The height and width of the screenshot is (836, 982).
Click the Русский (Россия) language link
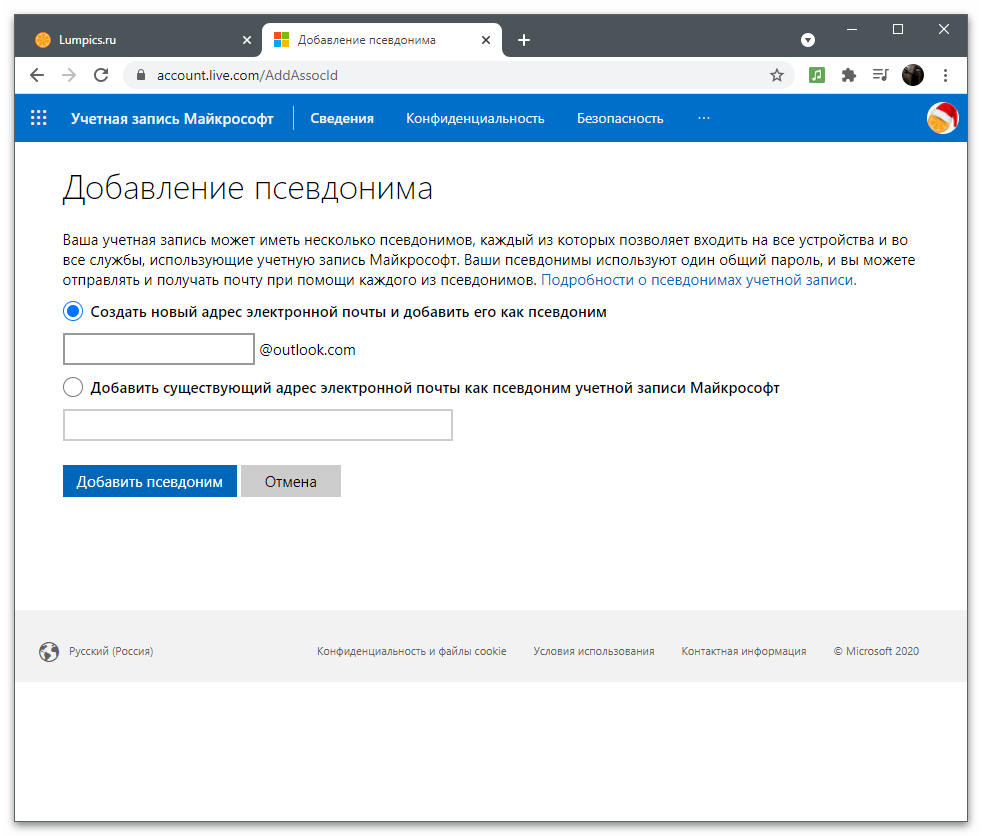point(111,651)
